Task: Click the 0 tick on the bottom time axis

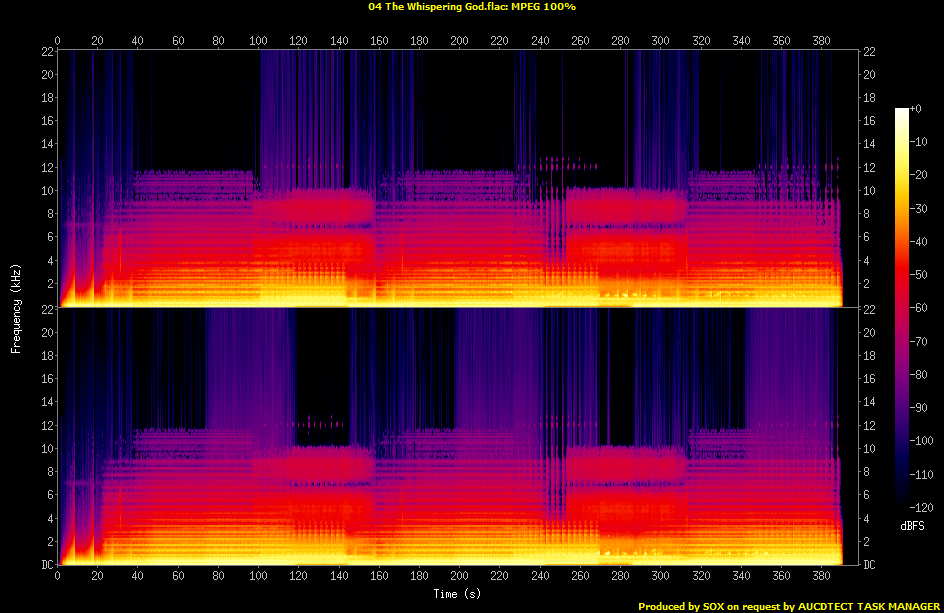Action: (x=58, y=577)
